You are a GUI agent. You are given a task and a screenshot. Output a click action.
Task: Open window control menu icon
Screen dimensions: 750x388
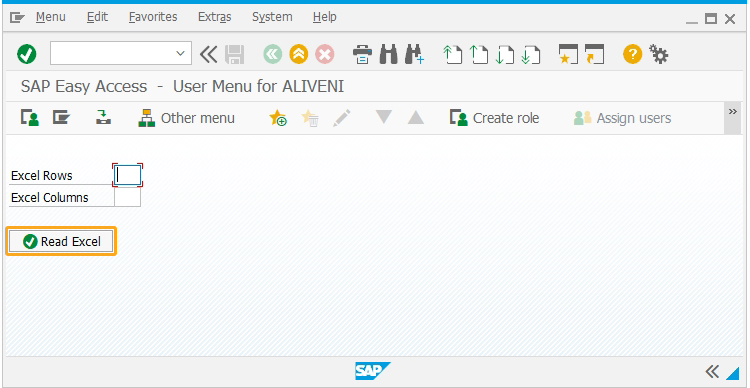[x=17, y=18]
